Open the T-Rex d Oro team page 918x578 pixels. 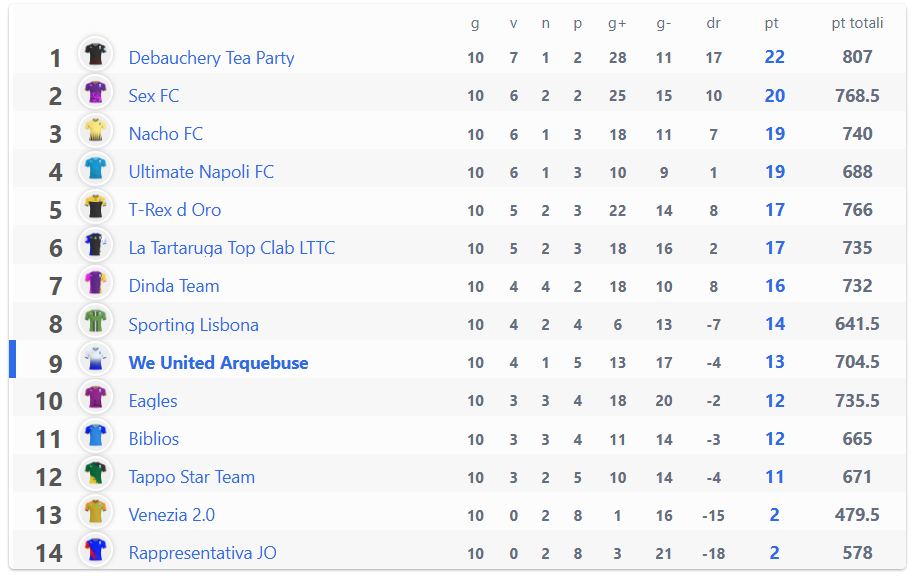point(175,210)
